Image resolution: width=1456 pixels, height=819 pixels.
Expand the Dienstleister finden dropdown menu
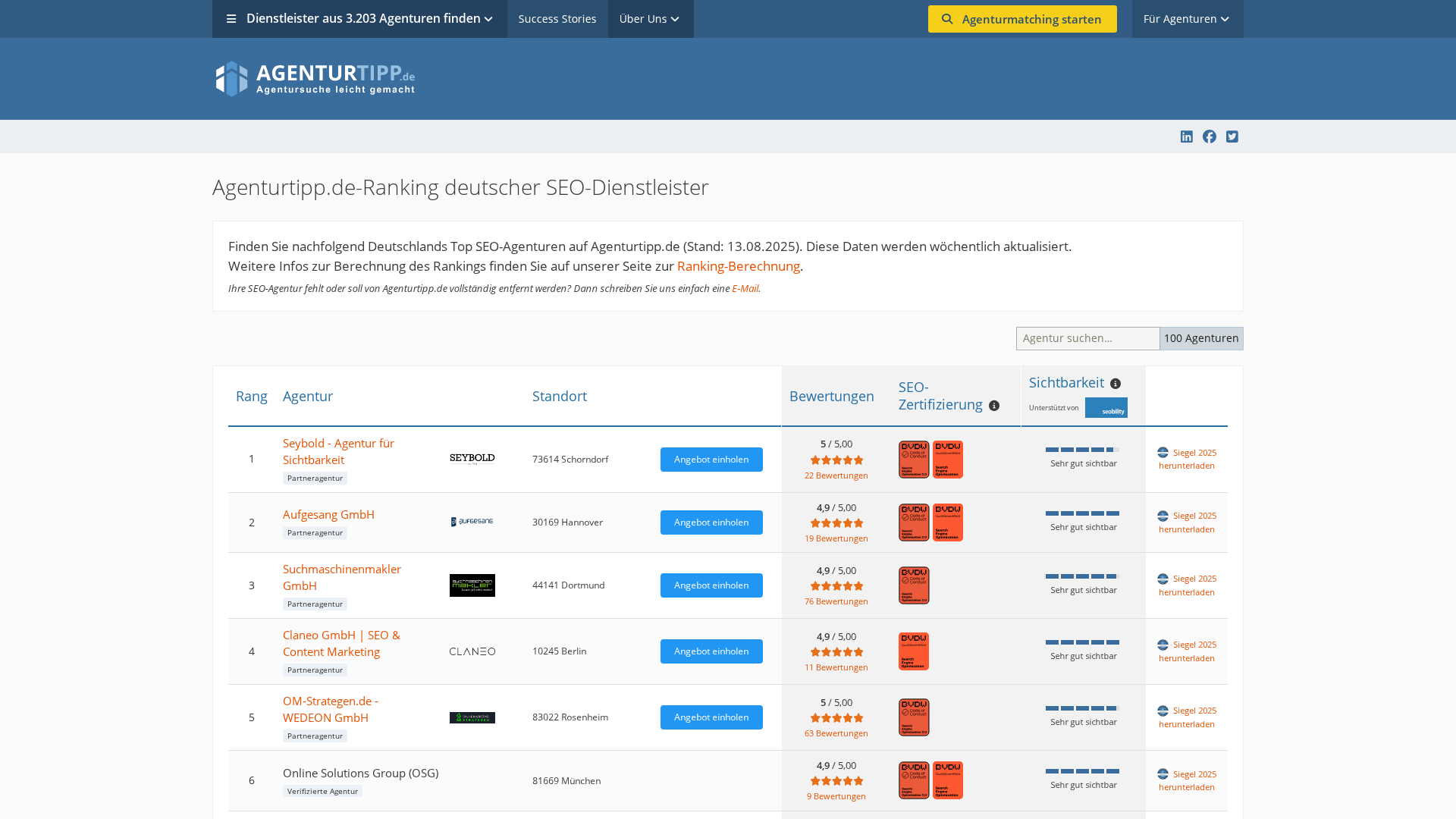coord(359,19)
